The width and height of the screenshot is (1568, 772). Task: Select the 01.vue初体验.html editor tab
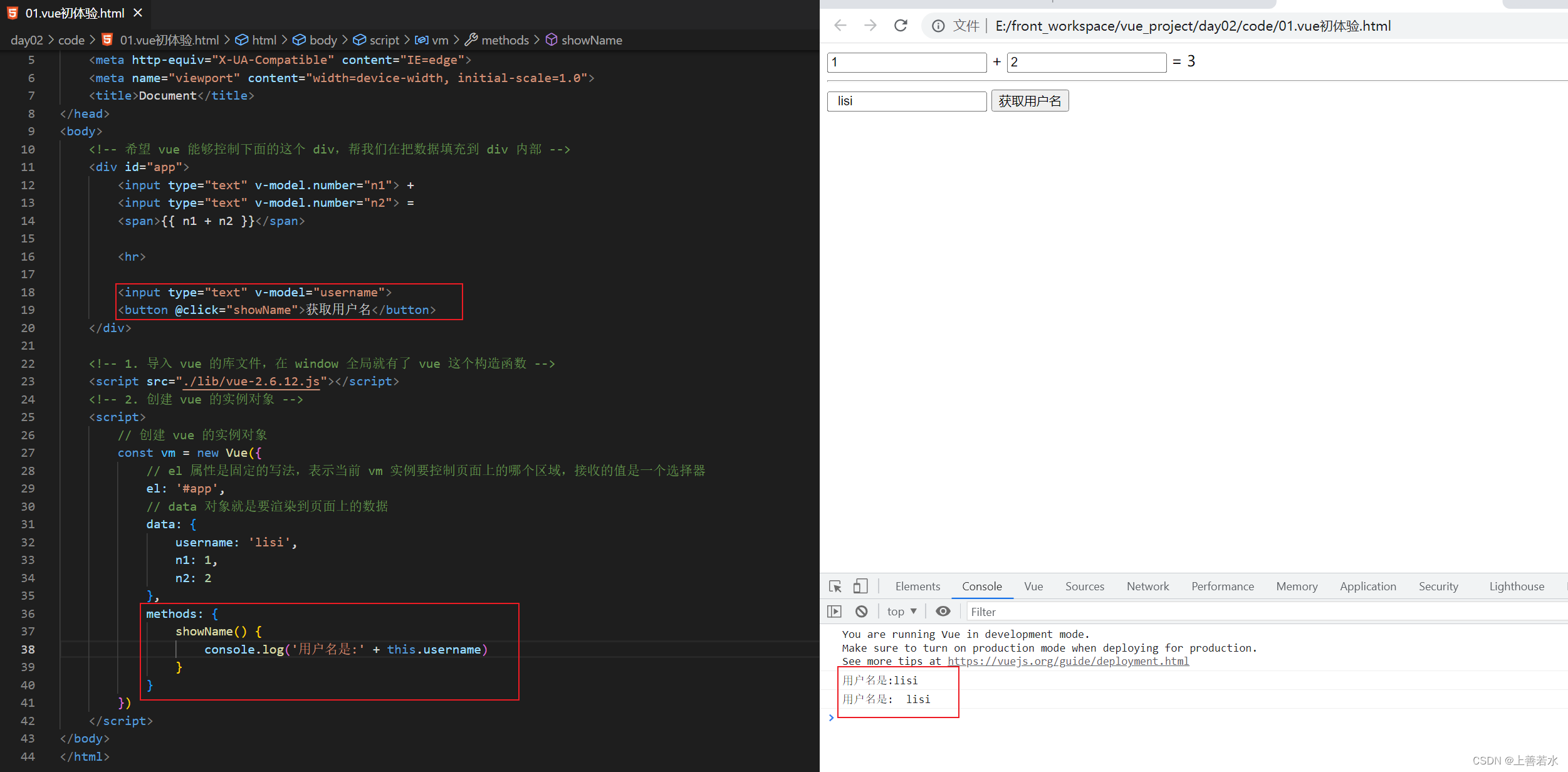[75, 13]
